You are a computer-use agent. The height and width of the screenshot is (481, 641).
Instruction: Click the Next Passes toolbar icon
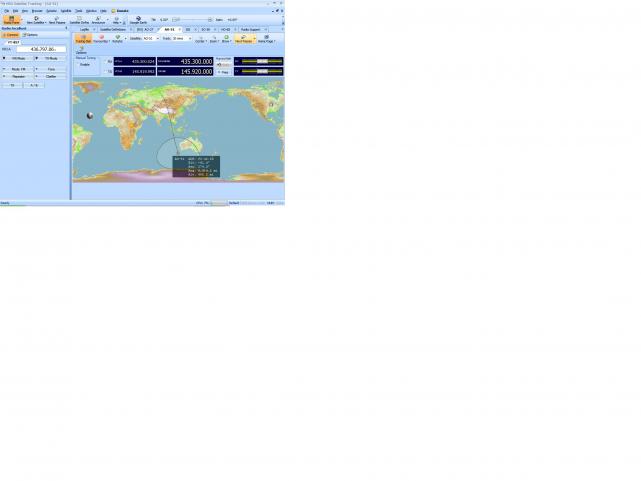(57, 19)
